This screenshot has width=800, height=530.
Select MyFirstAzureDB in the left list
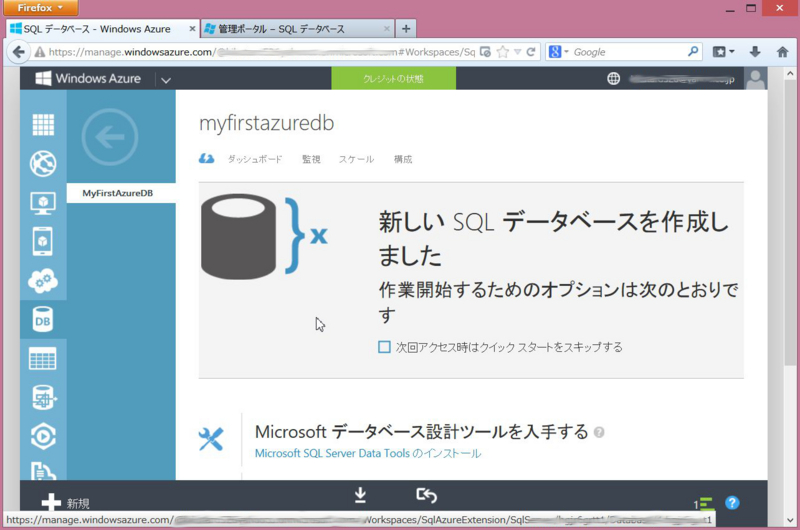coord(121,193)
